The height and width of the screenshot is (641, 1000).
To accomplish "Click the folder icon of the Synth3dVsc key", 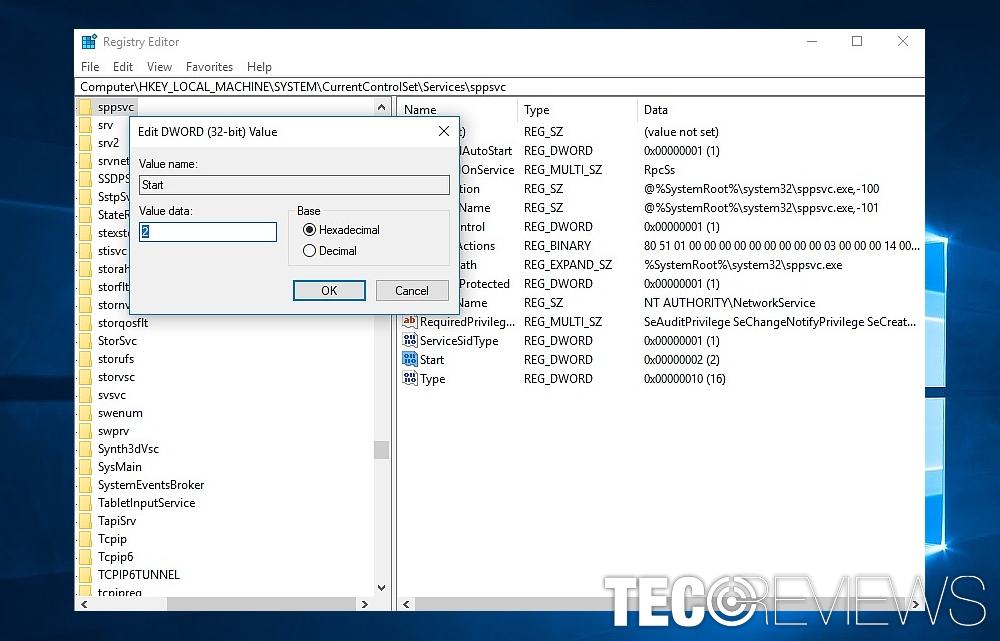I will [x=85, y=448].
